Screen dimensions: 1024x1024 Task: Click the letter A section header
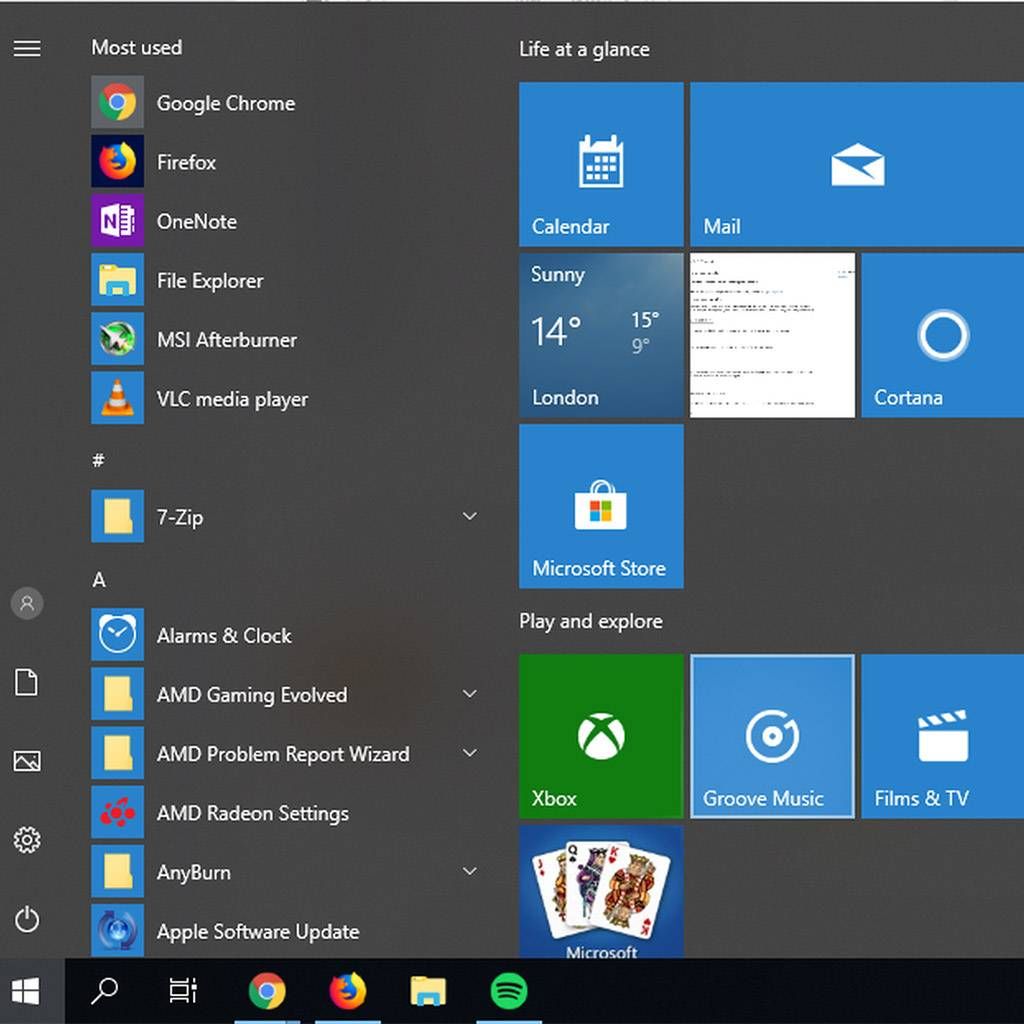click(x=99, y=580)
